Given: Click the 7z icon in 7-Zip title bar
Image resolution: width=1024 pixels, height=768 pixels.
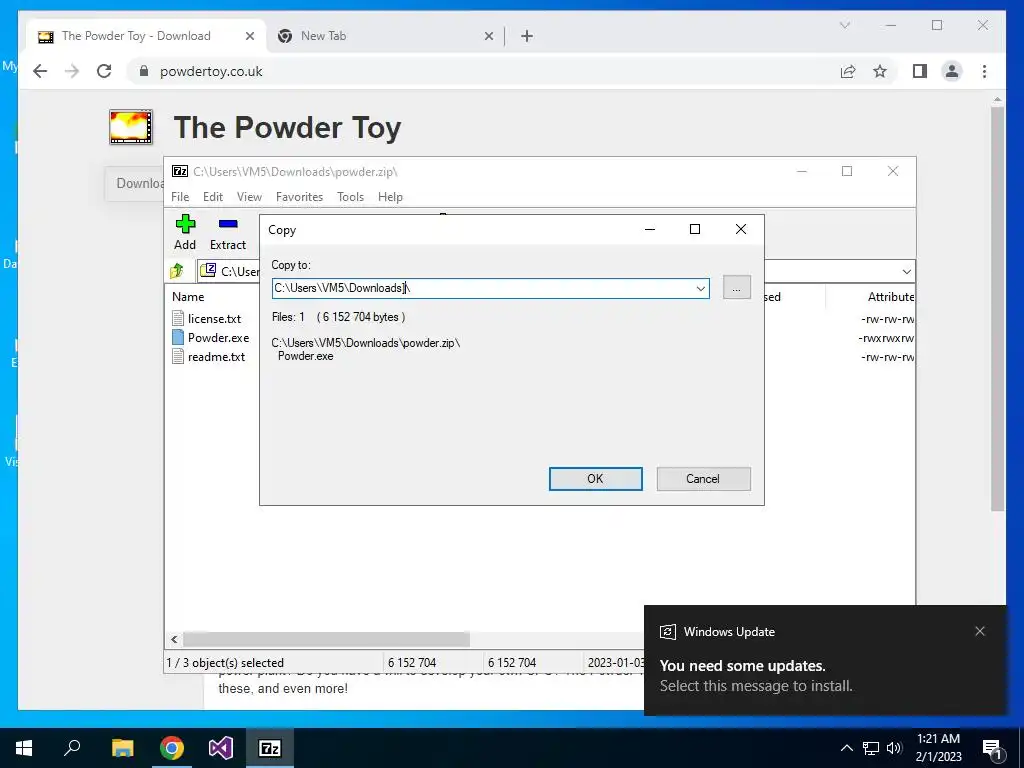Looking at the screenshot, I should coord(180,171).
